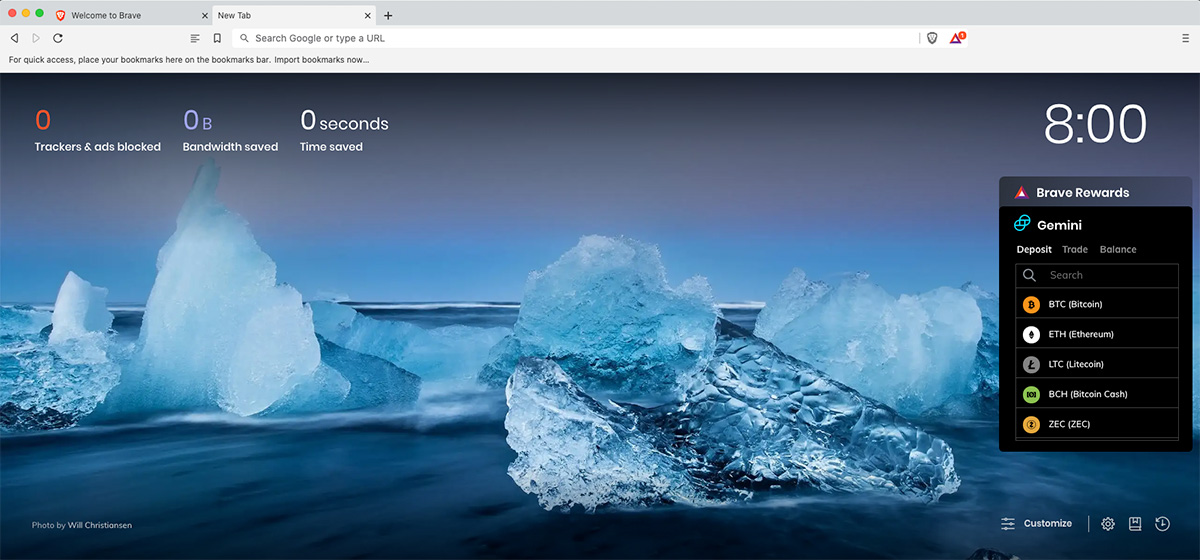Choose BCH (Bitcoin Cash) from the list
Viewport: 1200px width, 560px height.
coord(1097,394)
